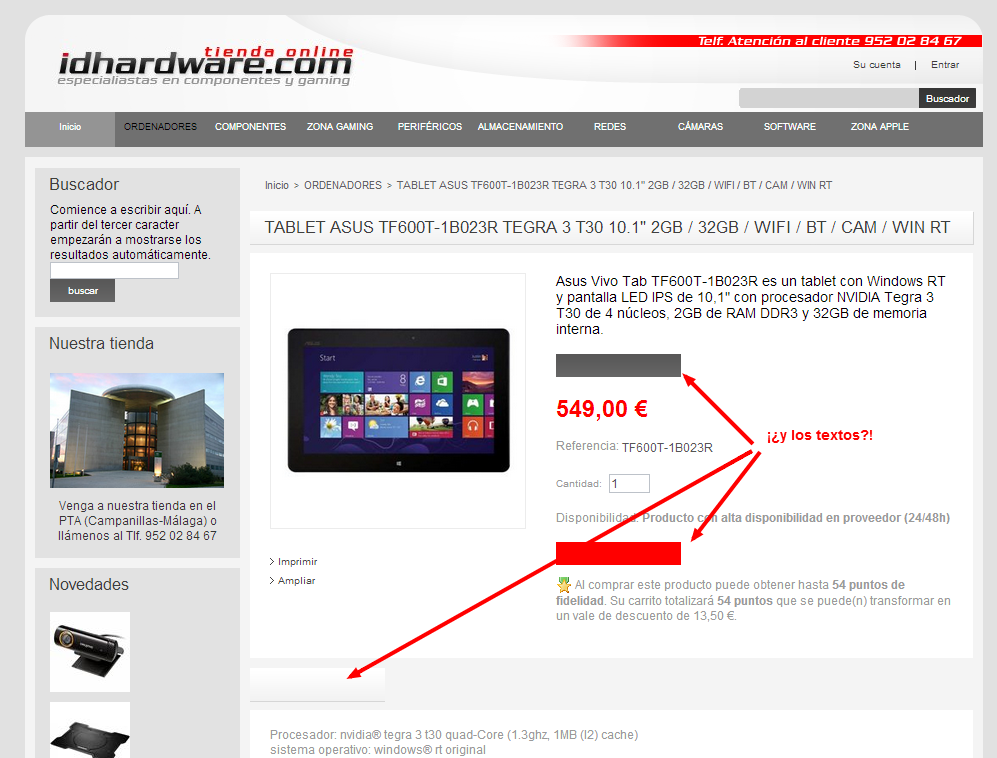Viewport: 997px width, 758px height.
Task: Open the cooling pad product in Novedades
Action: (x=90, y=730)
